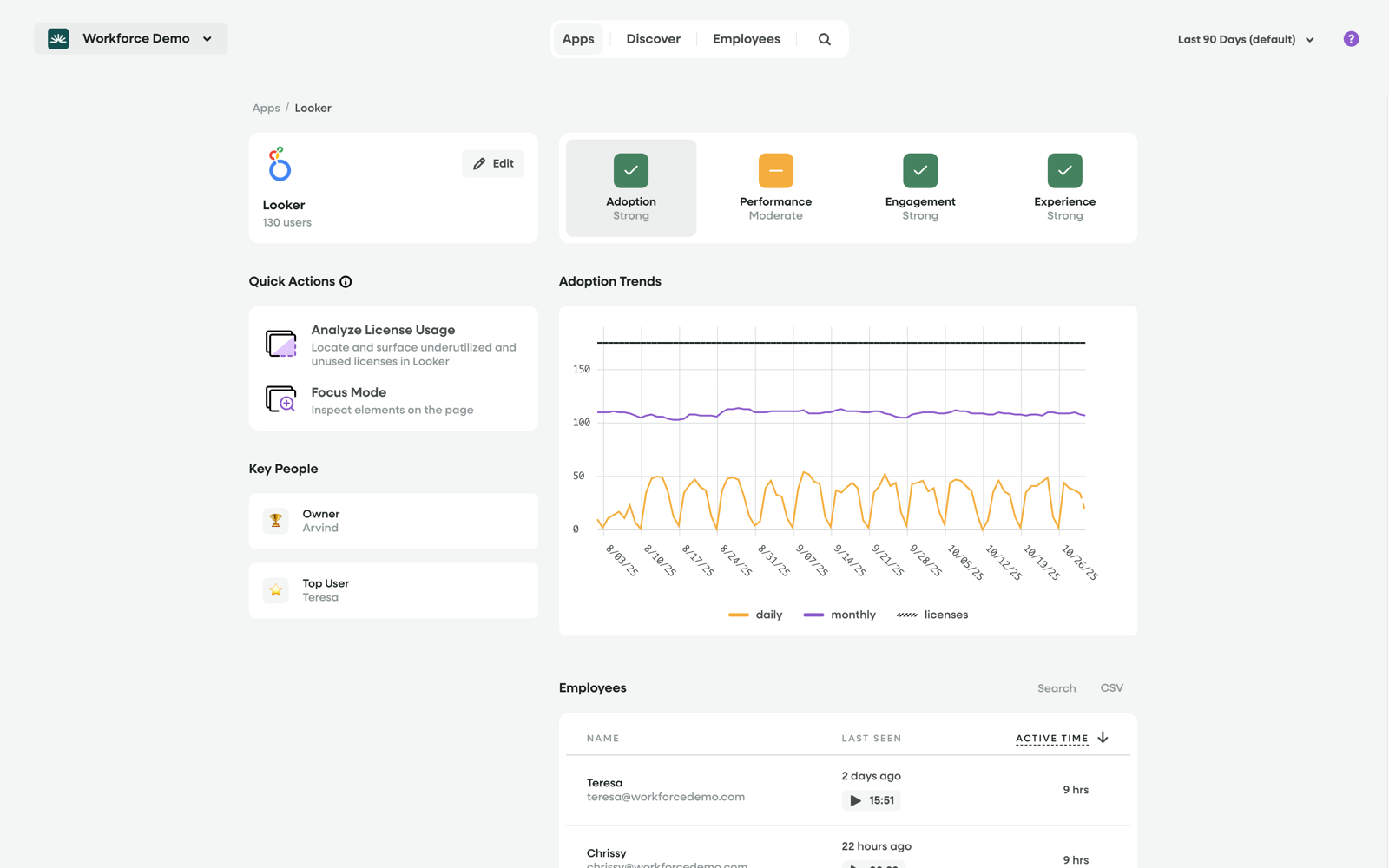Select the Adoption Strong status card
Image resolution: width=1389 pixels, height=868 pixels.
point(630,187)
